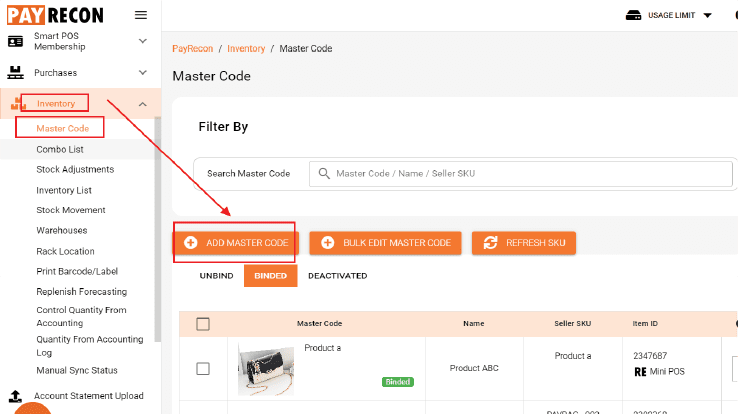This screenshot has width=738, height=414.
Task: Click the ADD MASTER CODE button
Action: click(x=234, y=243)
